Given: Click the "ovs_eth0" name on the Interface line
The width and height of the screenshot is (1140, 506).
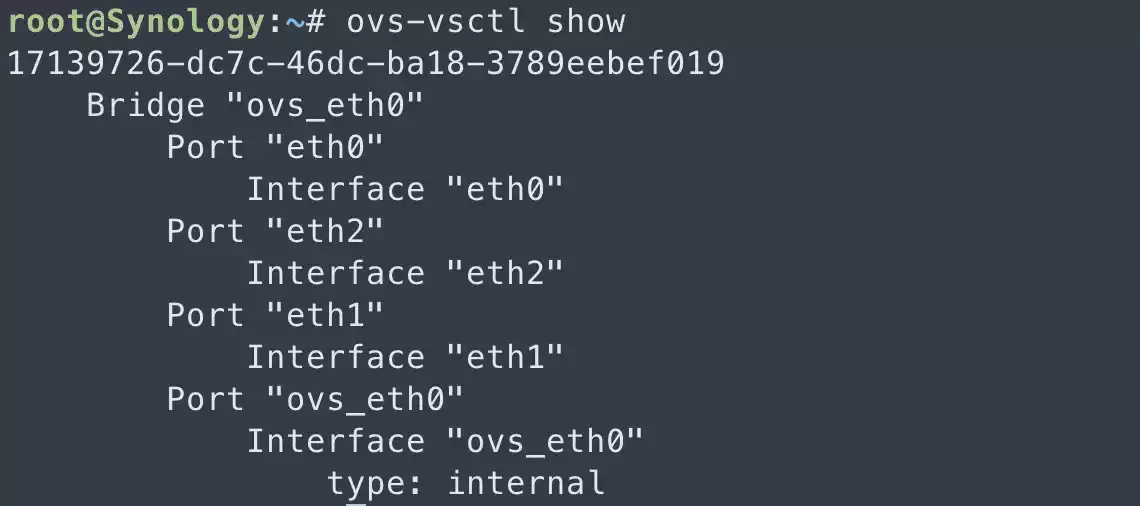Looking at the screenshot, I should click(x=546, y=441).
